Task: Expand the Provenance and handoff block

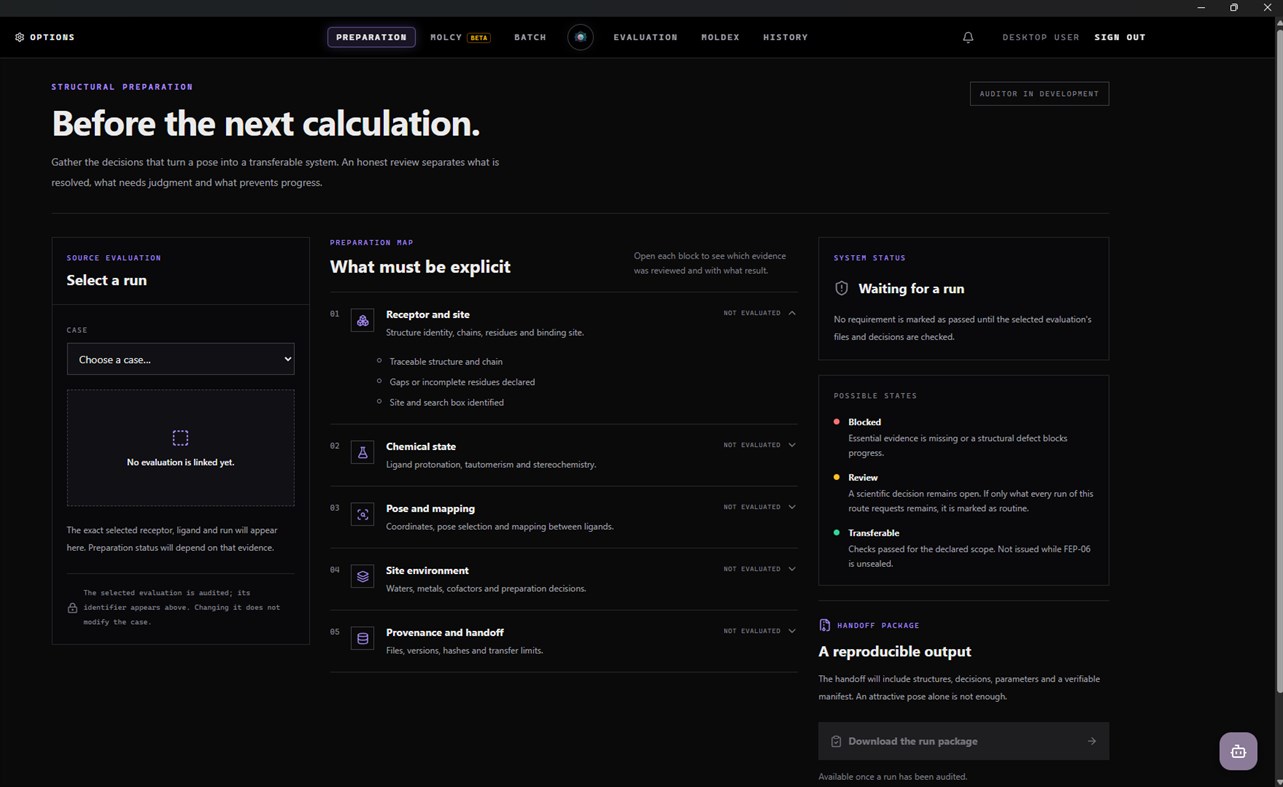Action: 792,631
